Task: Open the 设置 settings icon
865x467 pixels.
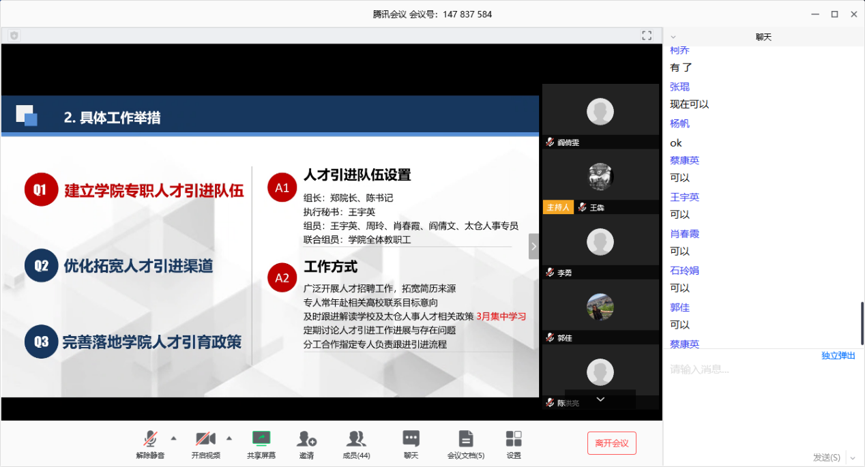Action: point(513,442)
